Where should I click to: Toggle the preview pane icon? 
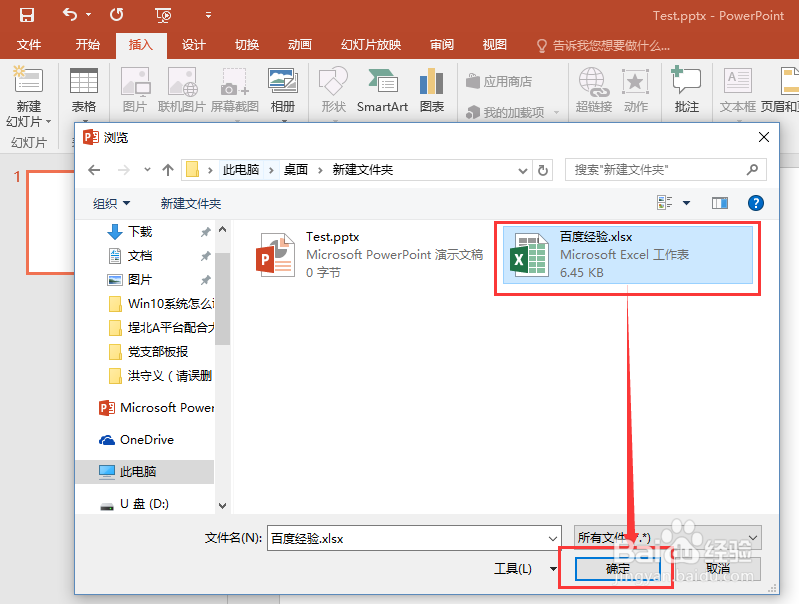click(x=720, y=203)
